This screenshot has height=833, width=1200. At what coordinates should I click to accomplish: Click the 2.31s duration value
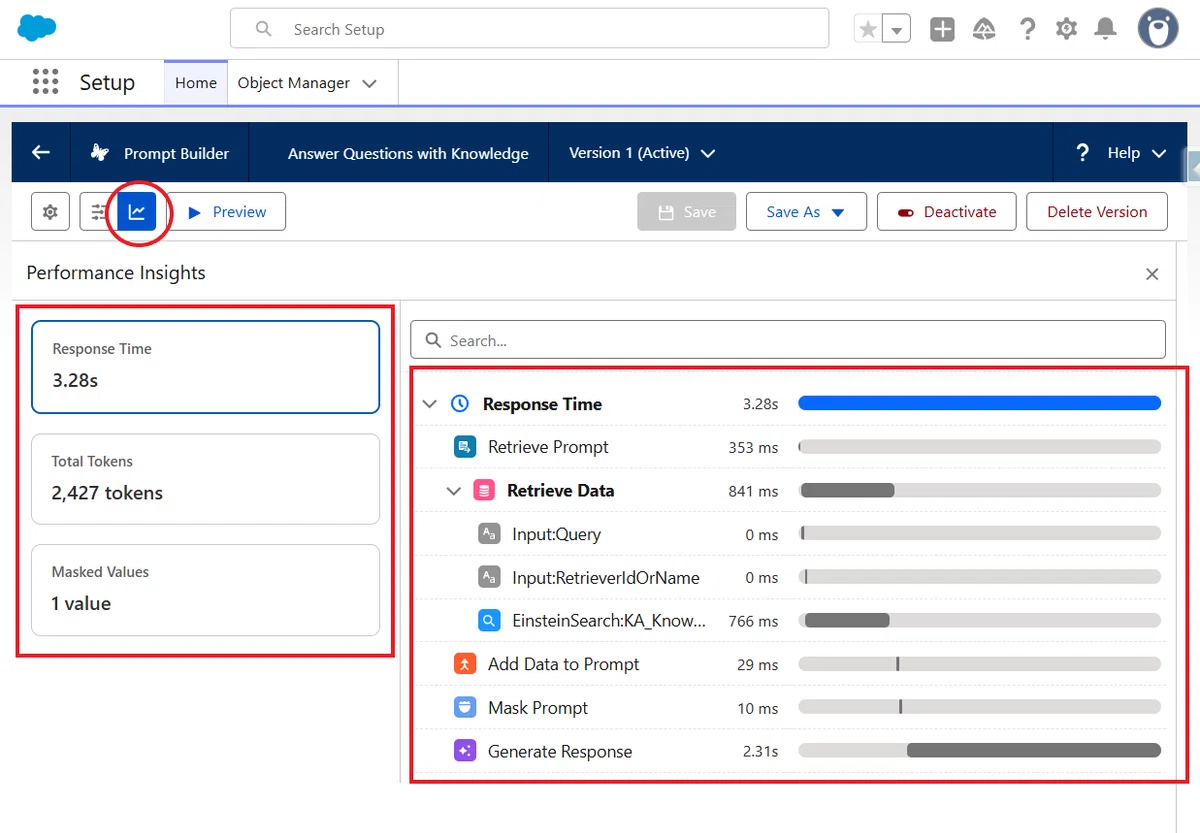tap(760, 752)
